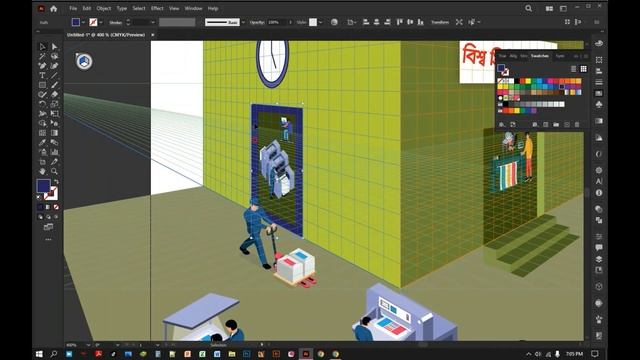Select the Shaper tool

pyautogui.click(x=42, y=94)
